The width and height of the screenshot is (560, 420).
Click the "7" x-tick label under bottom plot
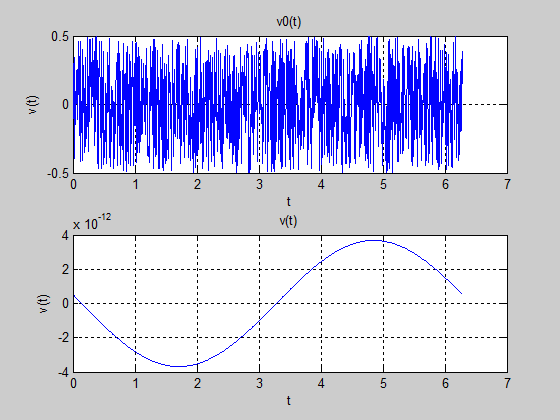507,384
